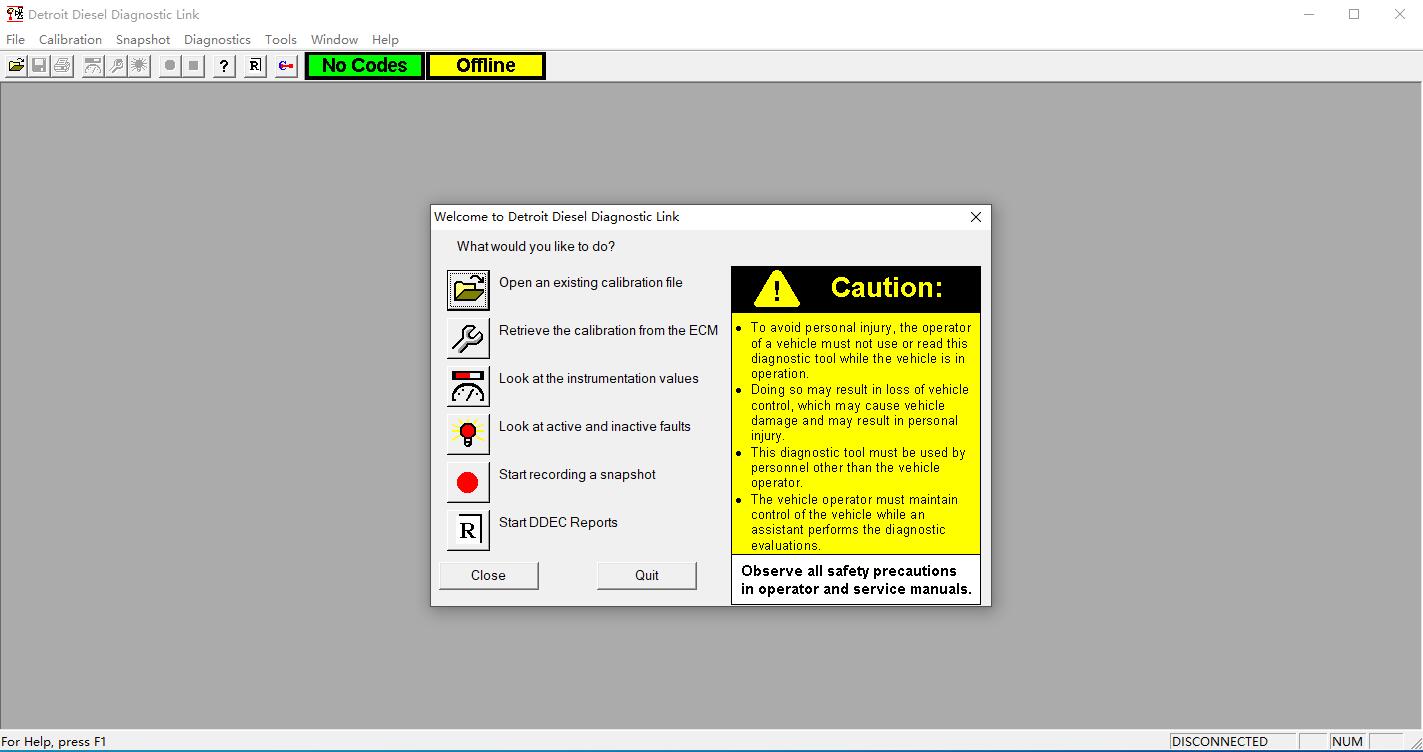Click the open file toolbar icon
The image size is (1423, 752).
pyautogui.click(x=16, y=66)
